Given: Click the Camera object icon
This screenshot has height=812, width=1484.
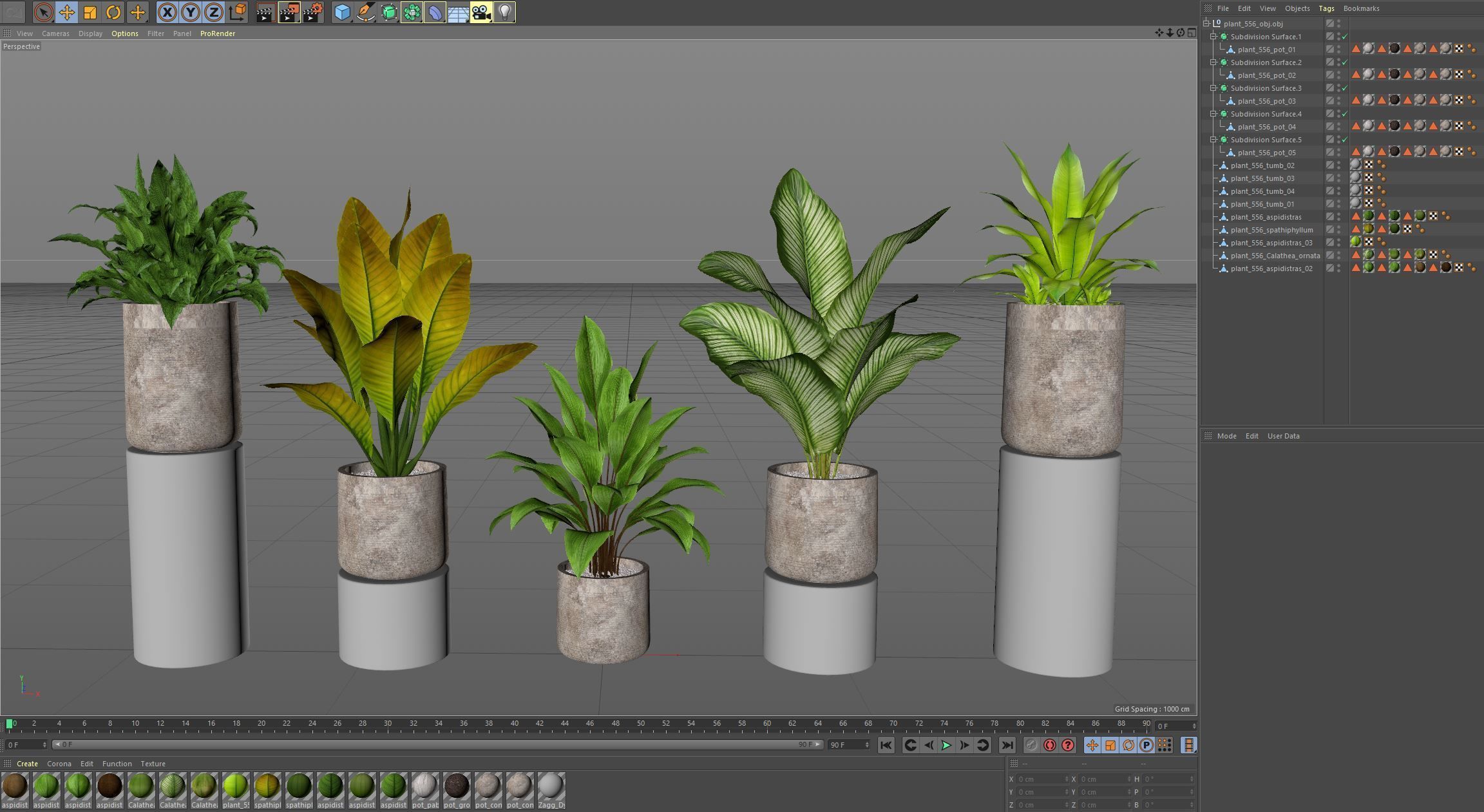Looking at the screenshot, I should 481,12.
